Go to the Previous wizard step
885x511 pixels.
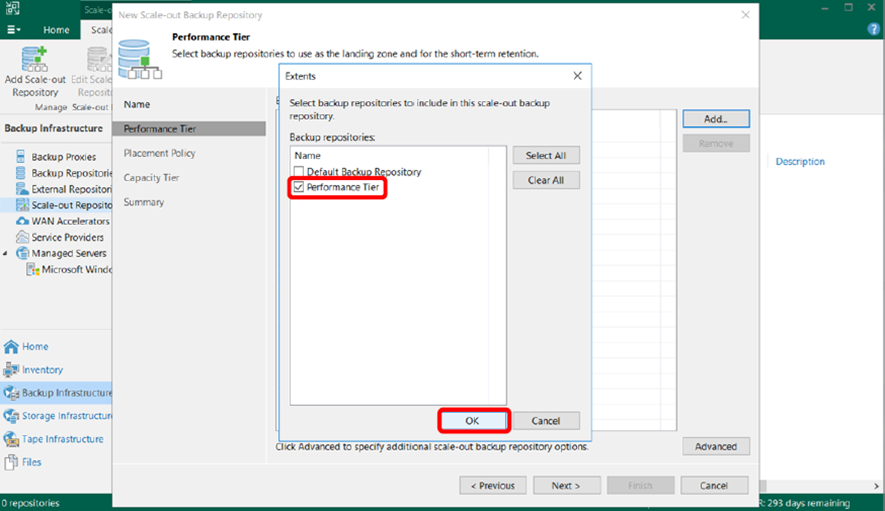click(493, 486)
